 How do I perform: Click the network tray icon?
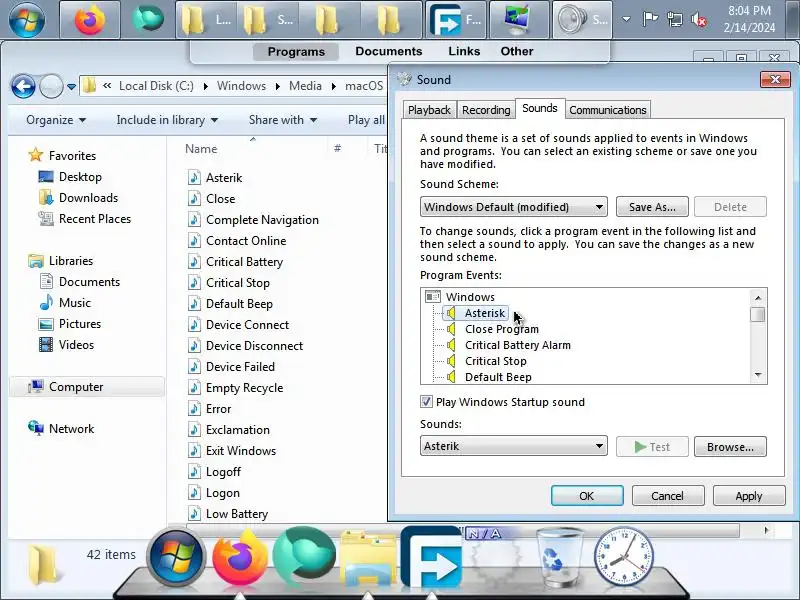674,20
